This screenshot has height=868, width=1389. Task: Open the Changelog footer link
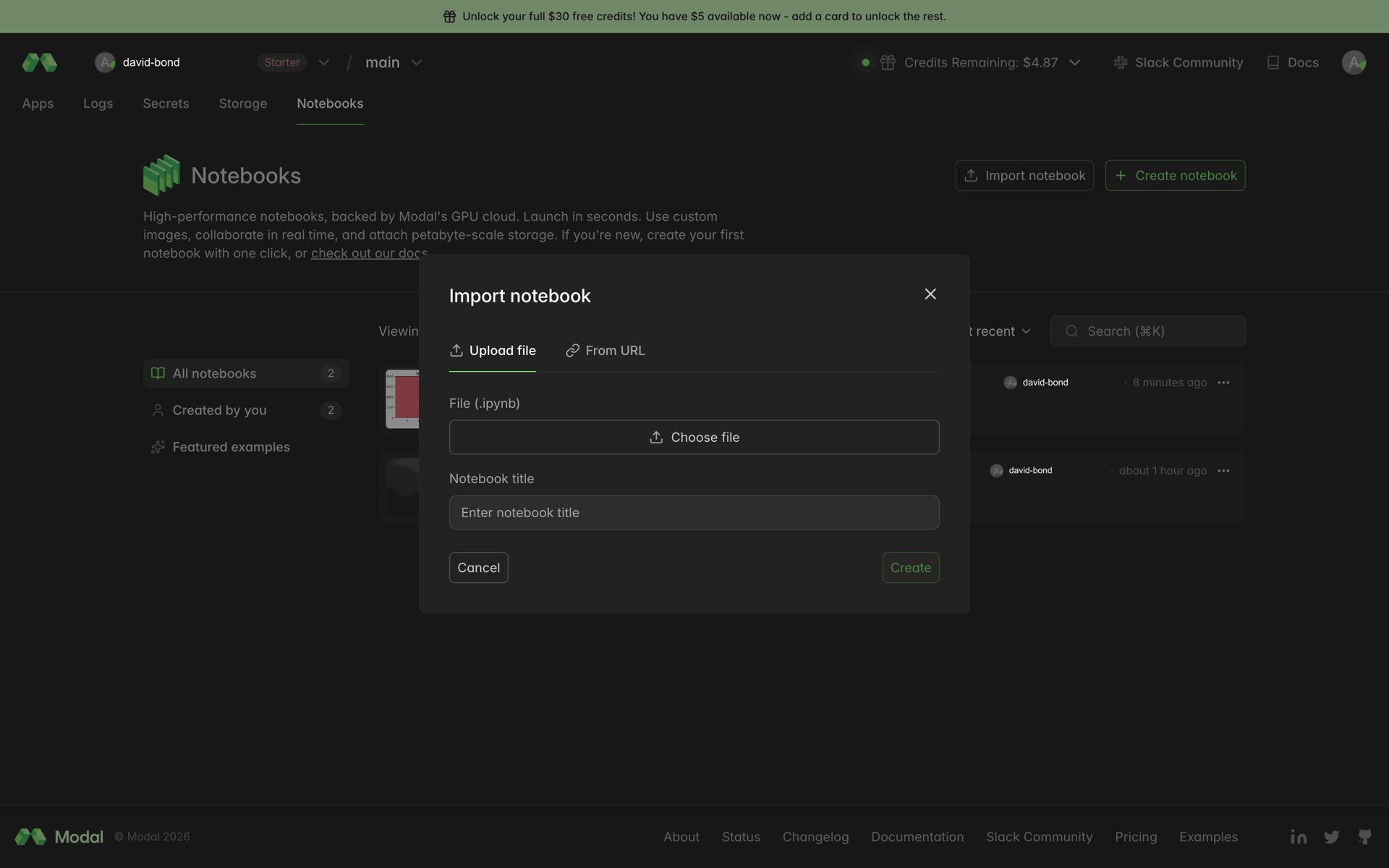pyautogui.click(x=815, y=837)
